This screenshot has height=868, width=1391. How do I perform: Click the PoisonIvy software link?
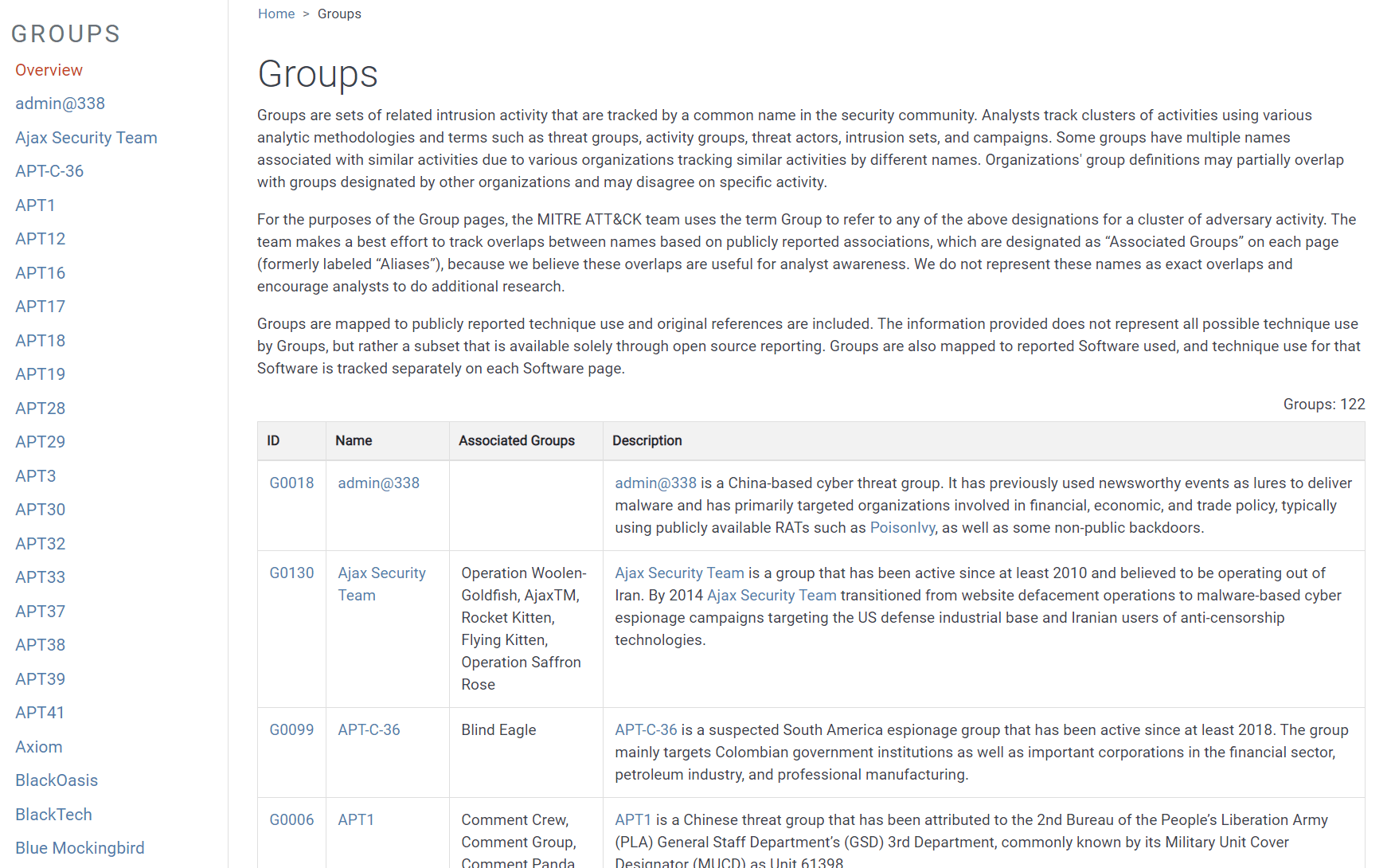click(902, 527)
